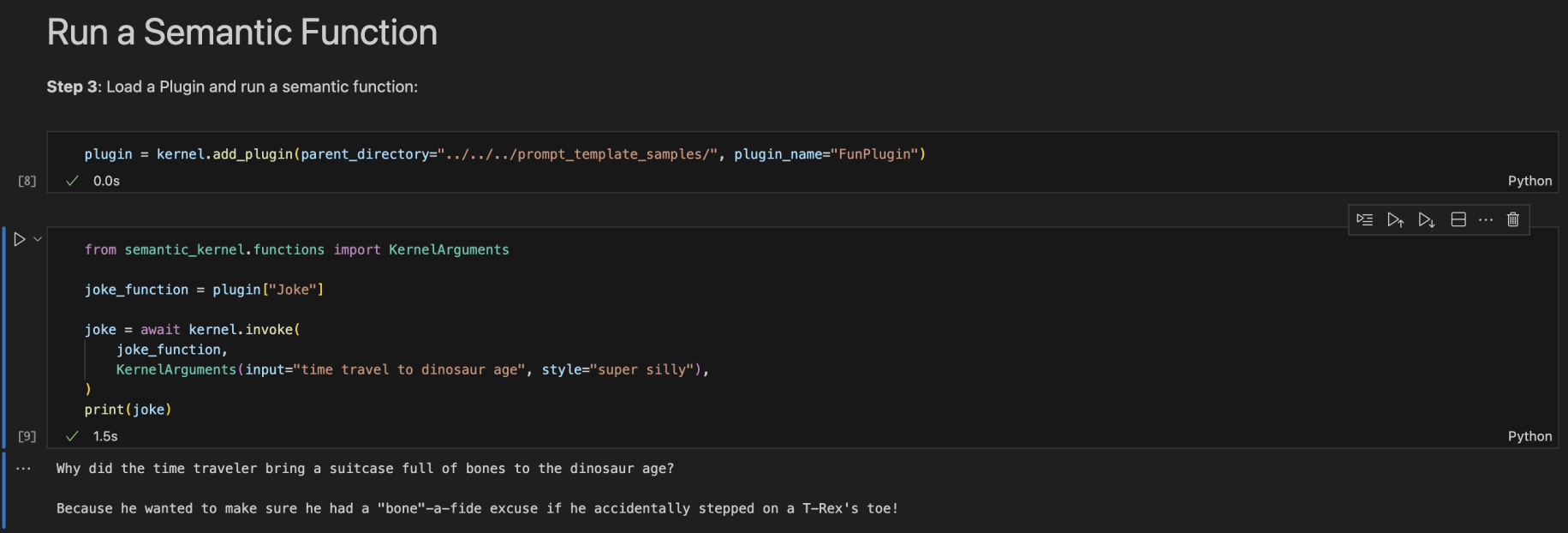Open run options chevron beside play button
This screenshot has height=533, width=1568.
[x=38, y=240]
